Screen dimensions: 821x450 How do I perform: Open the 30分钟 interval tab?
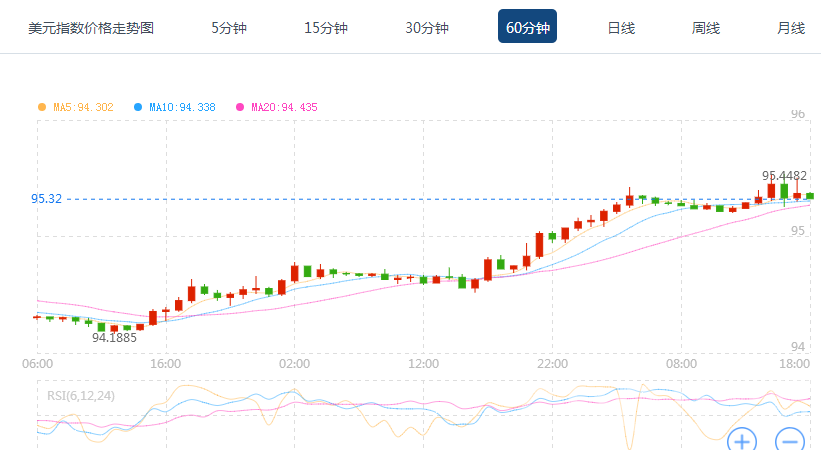pyautogui.click(x=426, y=27)
